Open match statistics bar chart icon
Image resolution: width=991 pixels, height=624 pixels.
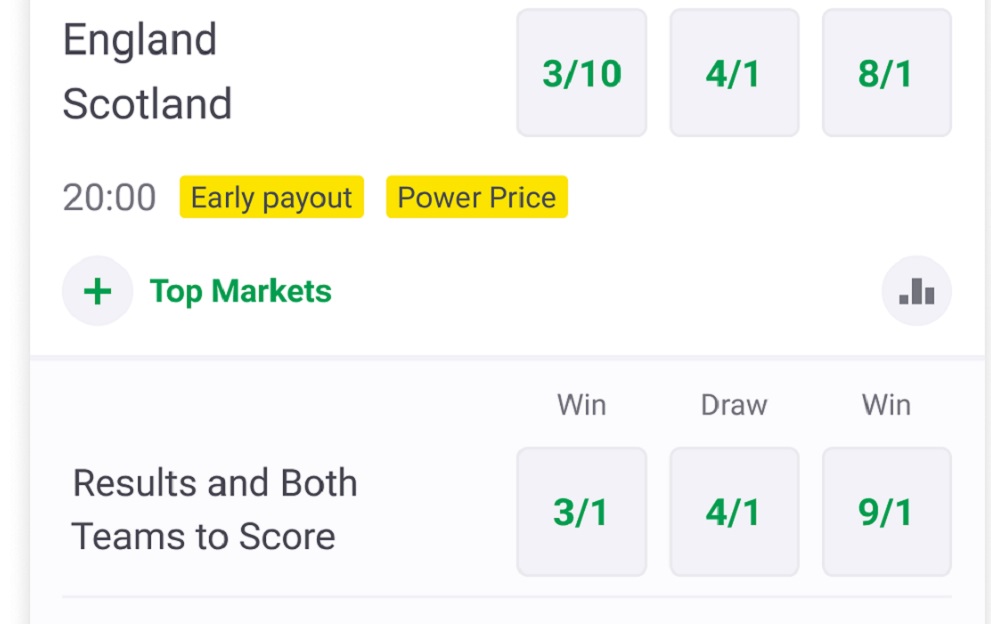(x=916, y=292)
